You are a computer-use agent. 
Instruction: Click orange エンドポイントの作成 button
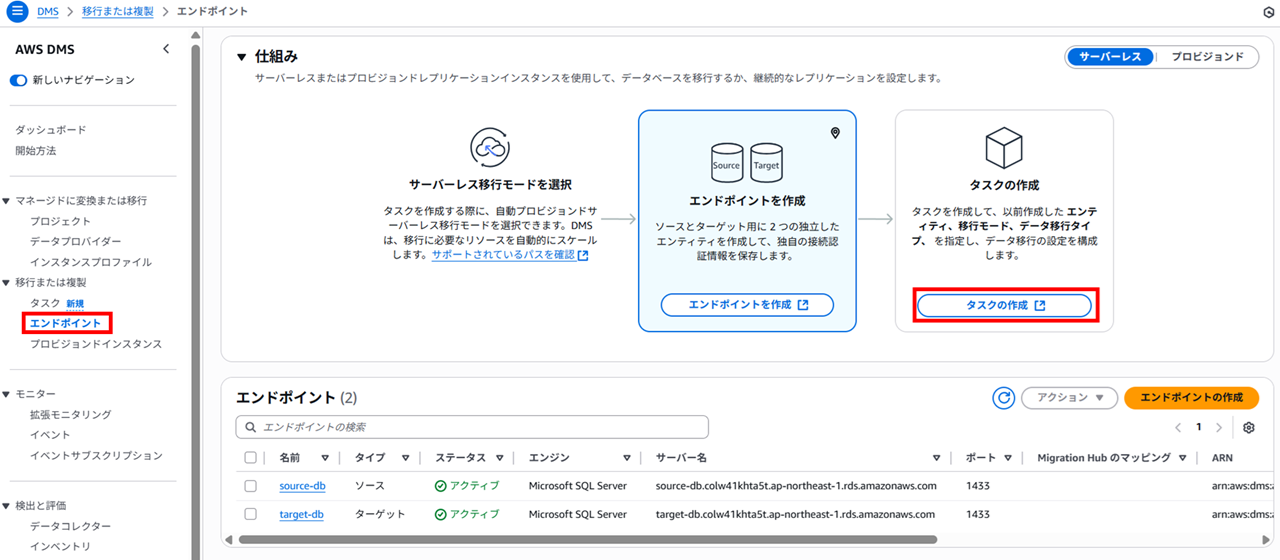click(x=1191, y=398)
